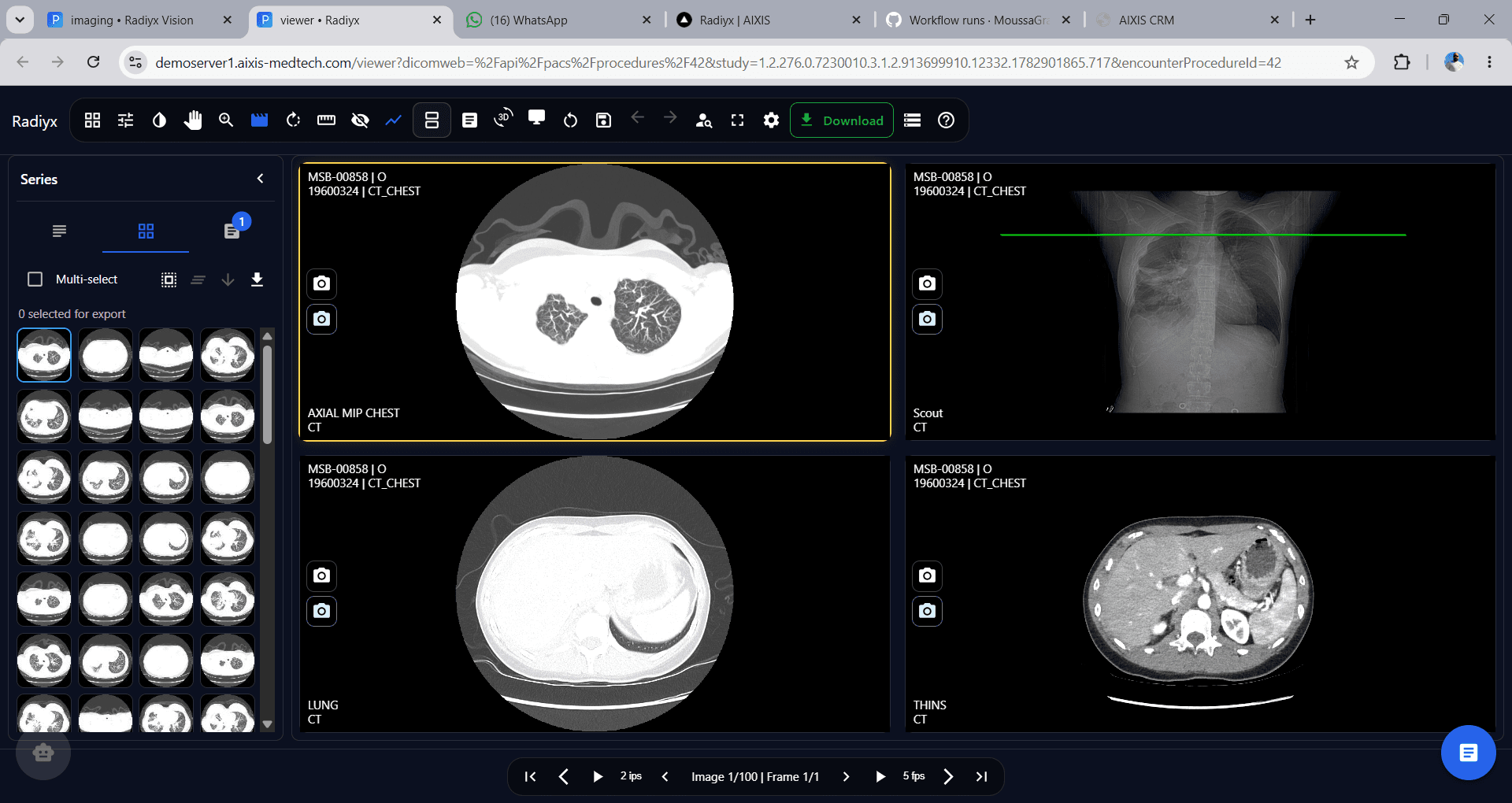Open the chat bubble floating button
This screenshot has height=803, width=1512.
click(x=1468, y=753)
